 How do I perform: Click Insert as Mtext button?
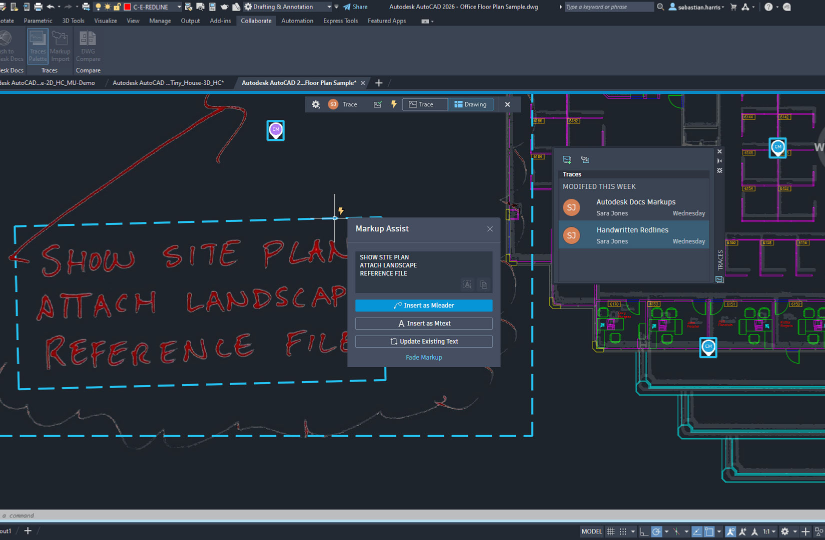424,323
